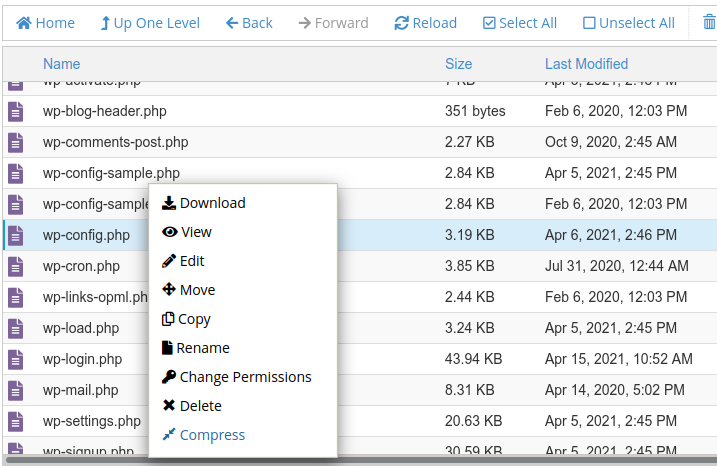
Task: Click date Oct 9, 2020, 2:45 AM
Action: click(611, 142)
